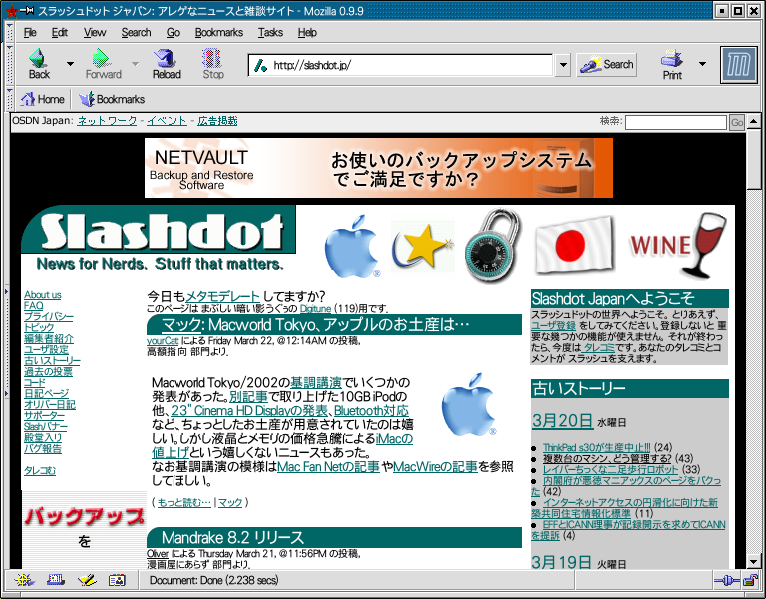Click the security padlock in status bar
Image resolution: width=766 pixels, height=599 pixels.
[x=749, y=580]
